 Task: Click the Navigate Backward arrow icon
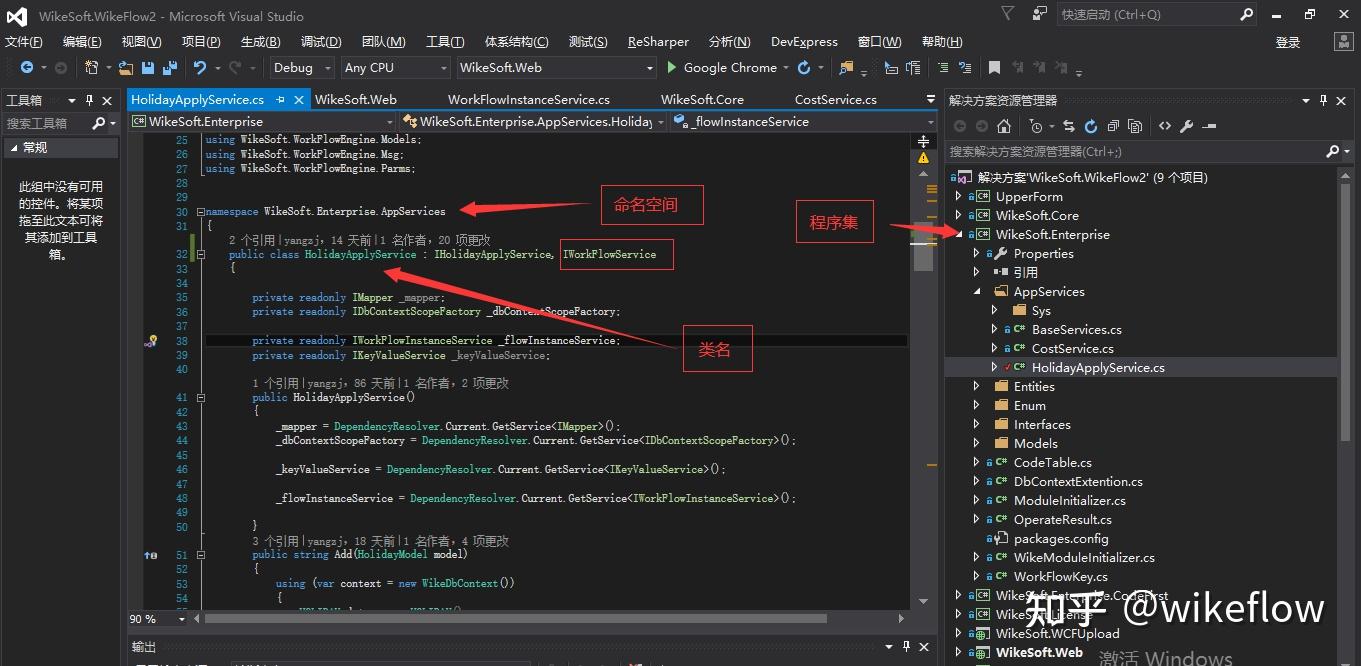click(26, 67)
